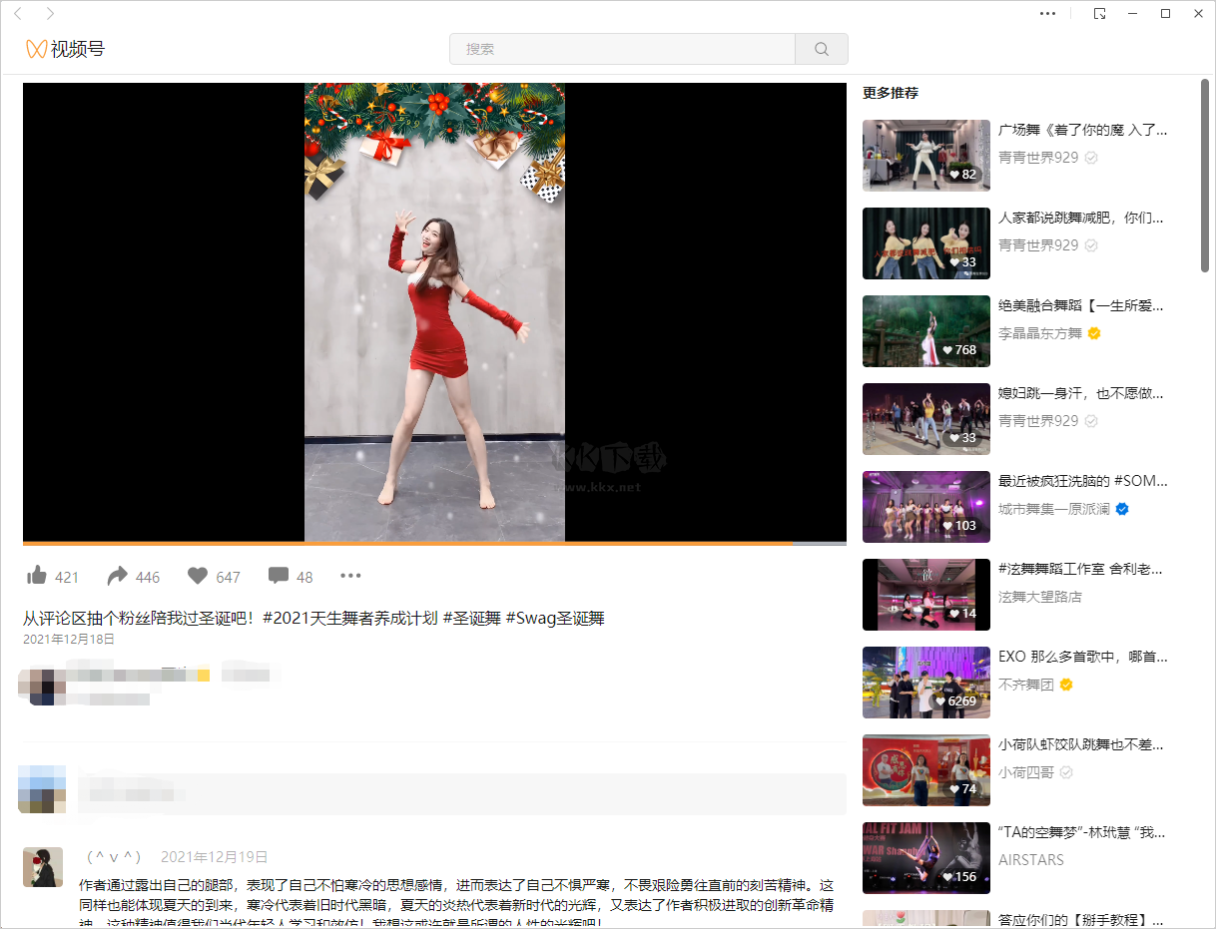Viewport: 1216px width, 929px height.
Task: Favorite the video with the heart icon
Action: (x=199, y=575)
